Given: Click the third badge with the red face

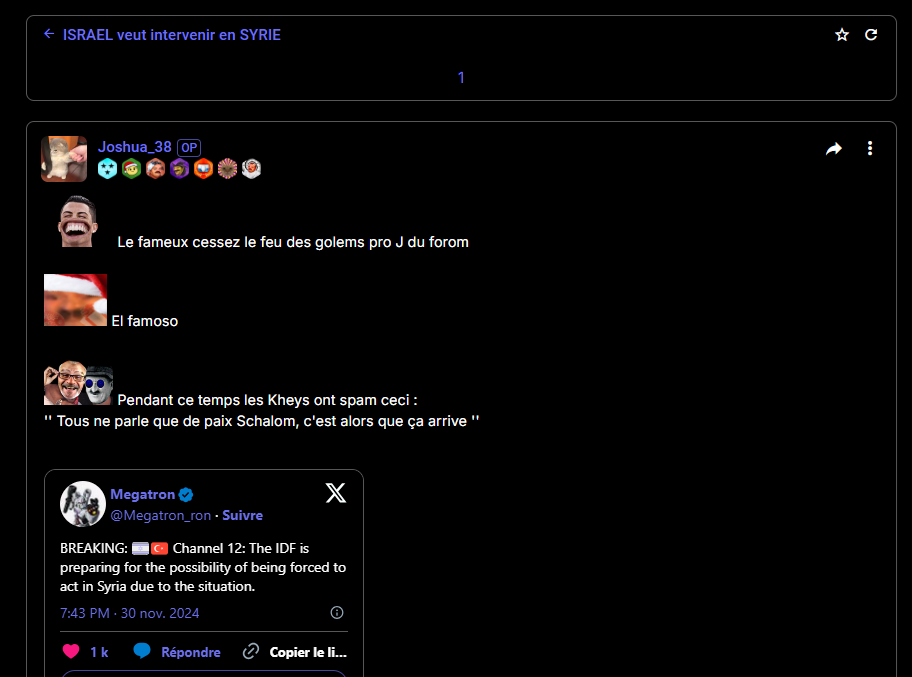Looking at the screenshot, I should pos(155,169).
